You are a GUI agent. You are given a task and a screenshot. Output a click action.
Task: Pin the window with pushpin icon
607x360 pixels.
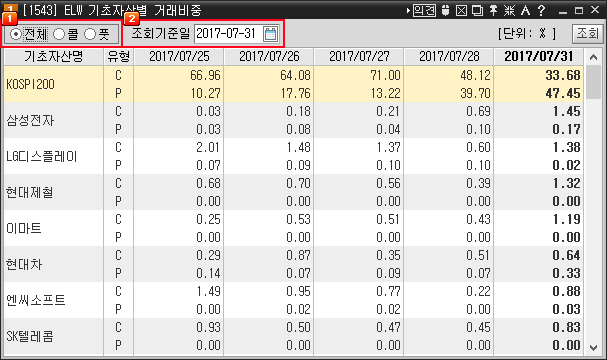[493, 10]
